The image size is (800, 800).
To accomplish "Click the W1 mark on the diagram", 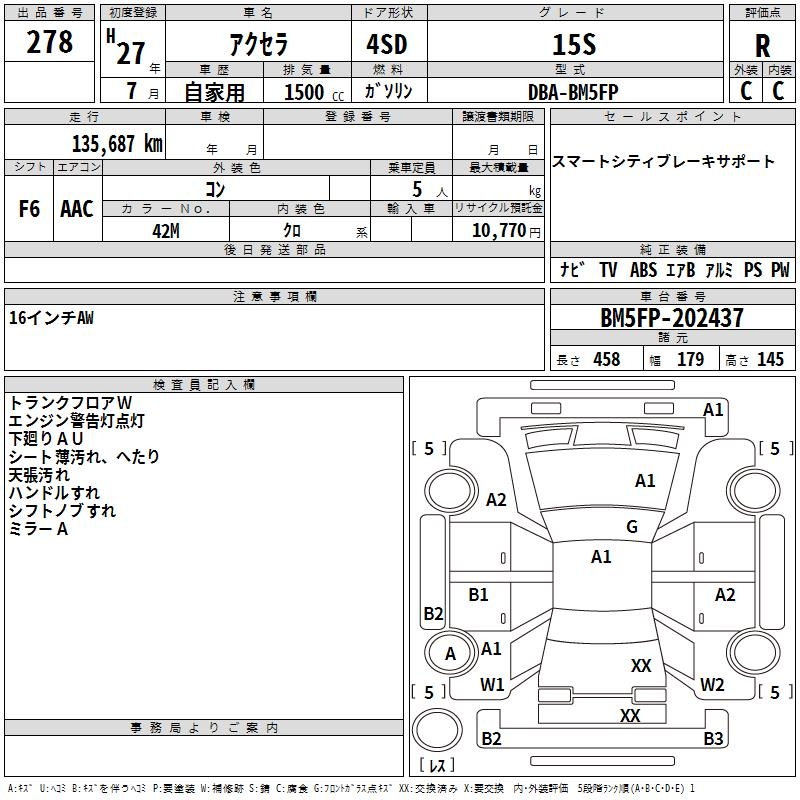I will click(x=492, y=685).
